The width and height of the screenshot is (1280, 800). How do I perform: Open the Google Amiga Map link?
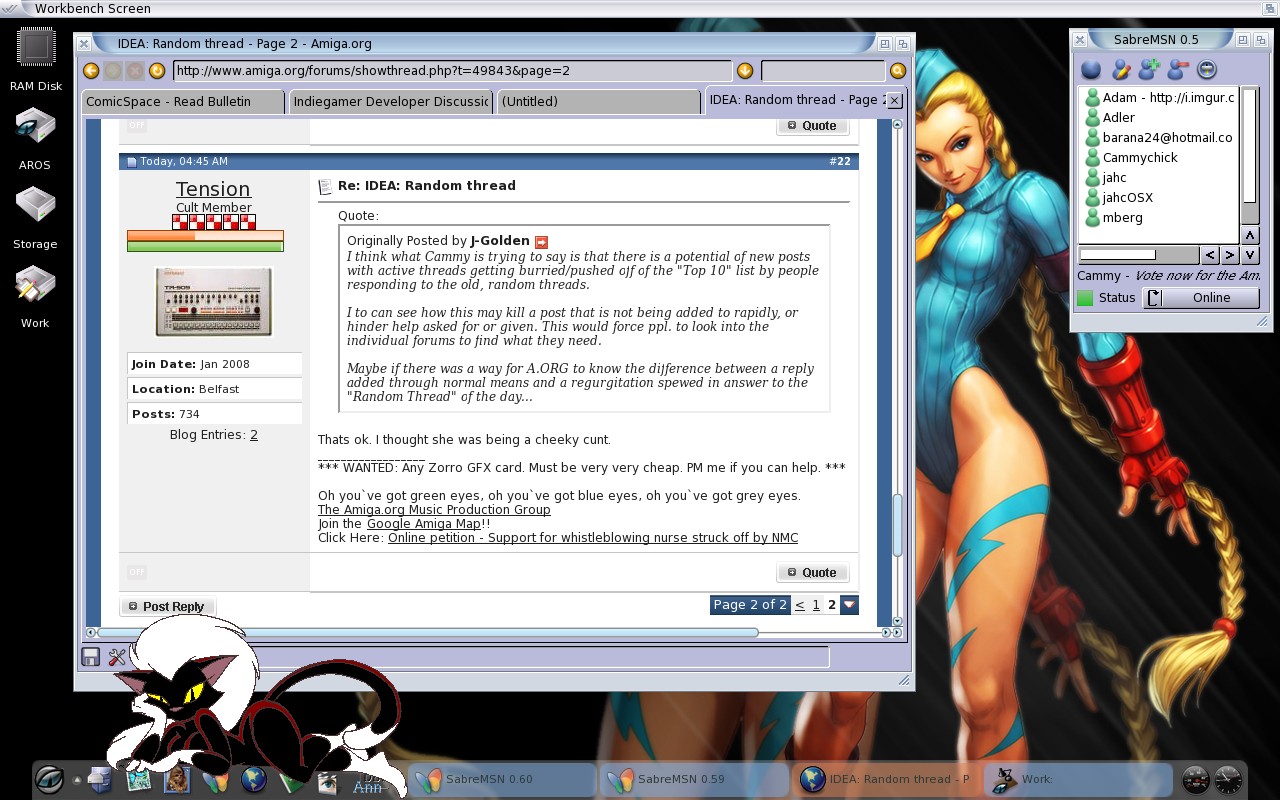424,524
